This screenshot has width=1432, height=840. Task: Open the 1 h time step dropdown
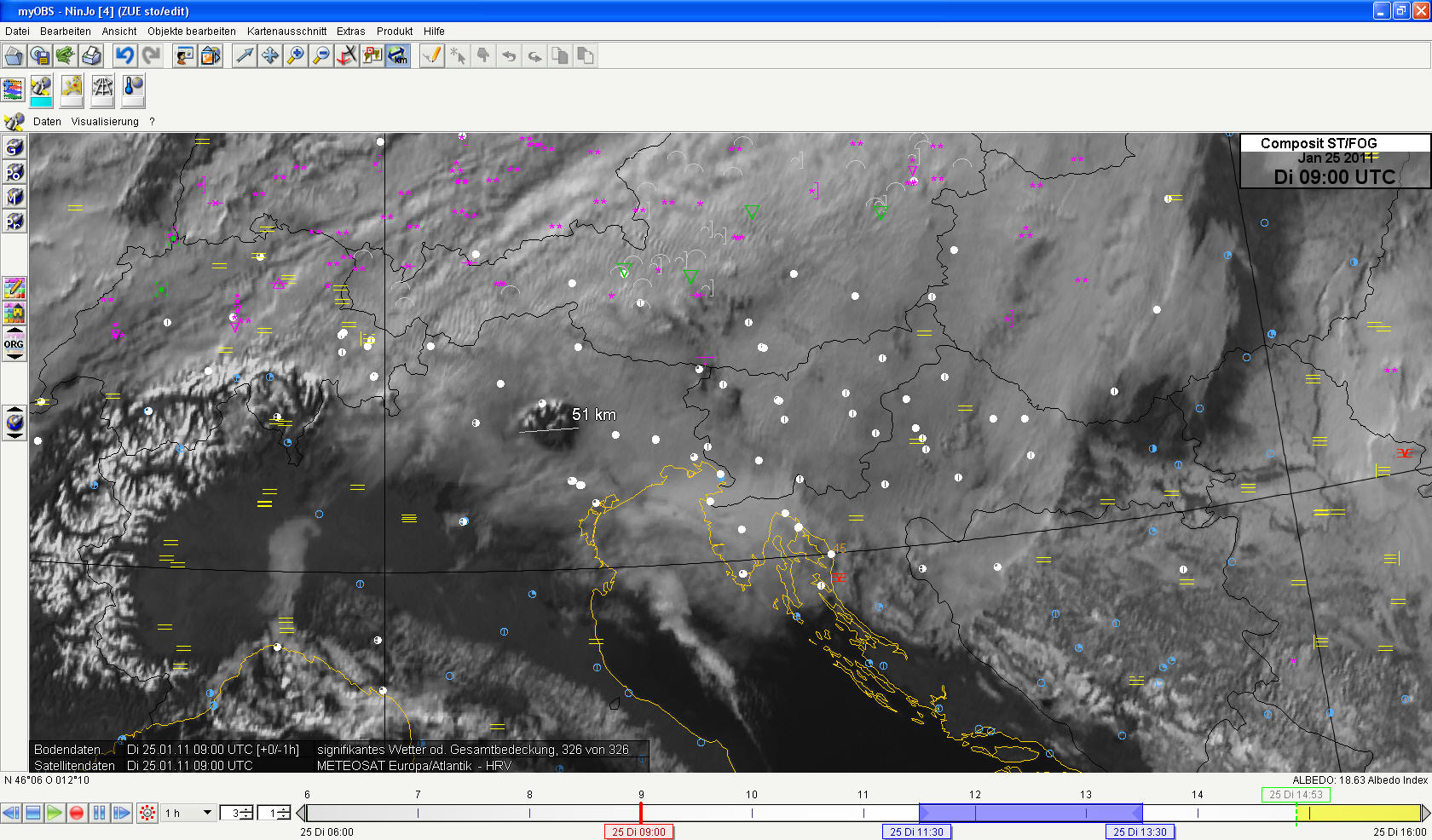click(x=188, y=813)
